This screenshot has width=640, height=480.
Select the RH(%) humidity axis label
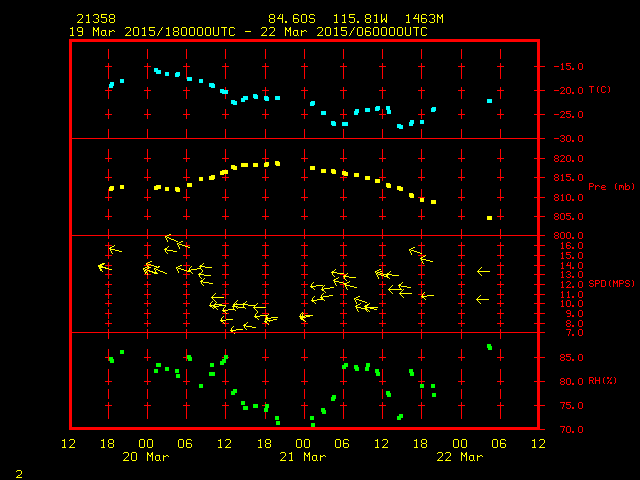click(602, 380)
